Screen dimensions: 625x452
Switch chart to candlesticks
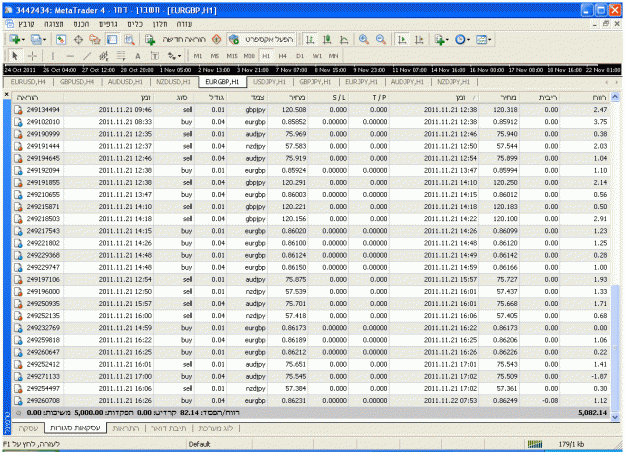(327, 39)
